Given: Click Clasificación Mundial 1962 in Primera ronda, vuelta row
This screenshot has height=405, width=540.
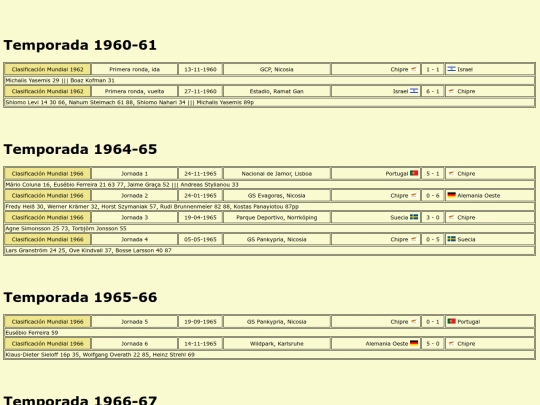Looking at the screenshot, I should coord(48,91).
